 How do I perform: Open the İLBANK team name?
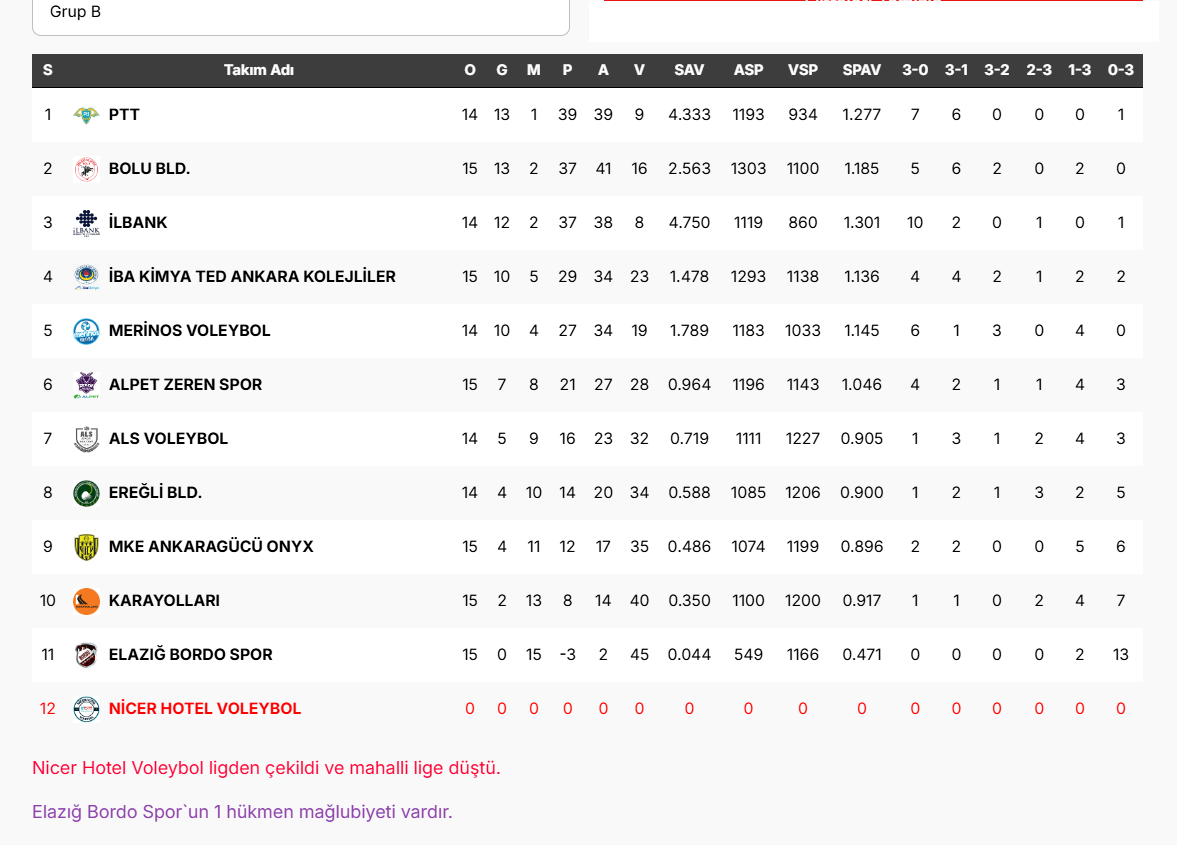point(138,223)
